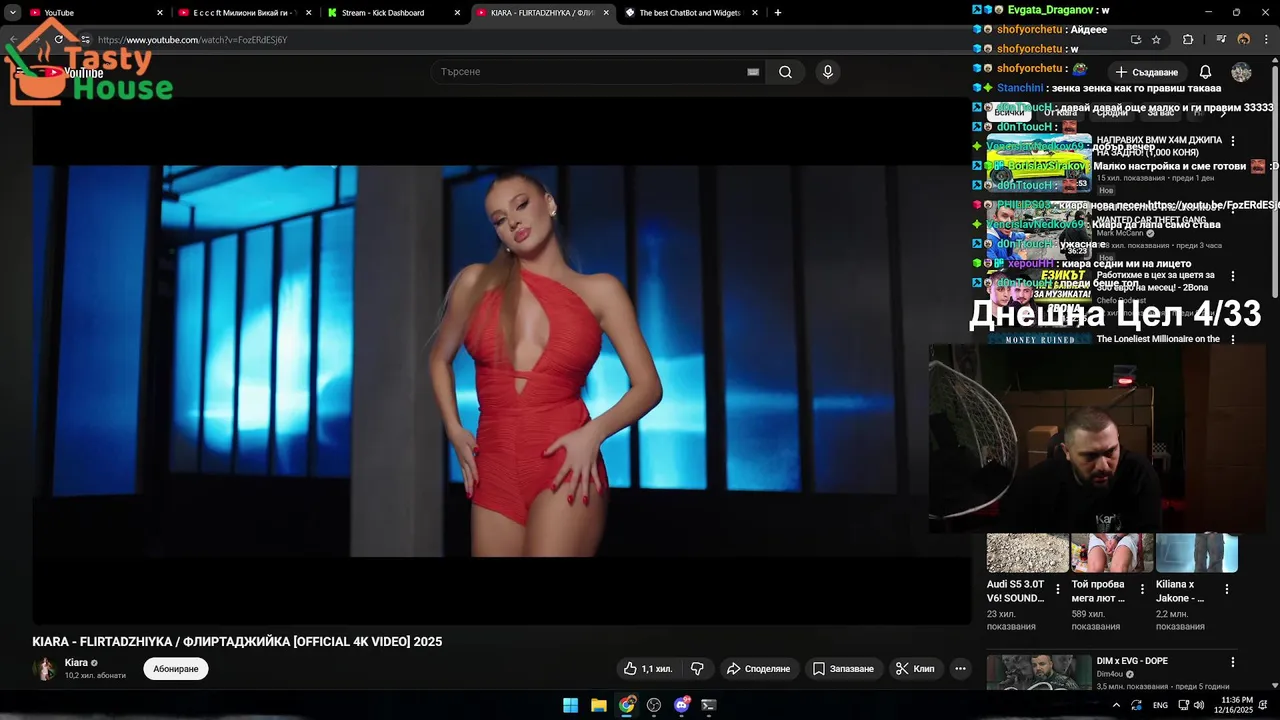Click the Chrome icon in taskbar
1280x720 pixels.
(x=626, y=705)
